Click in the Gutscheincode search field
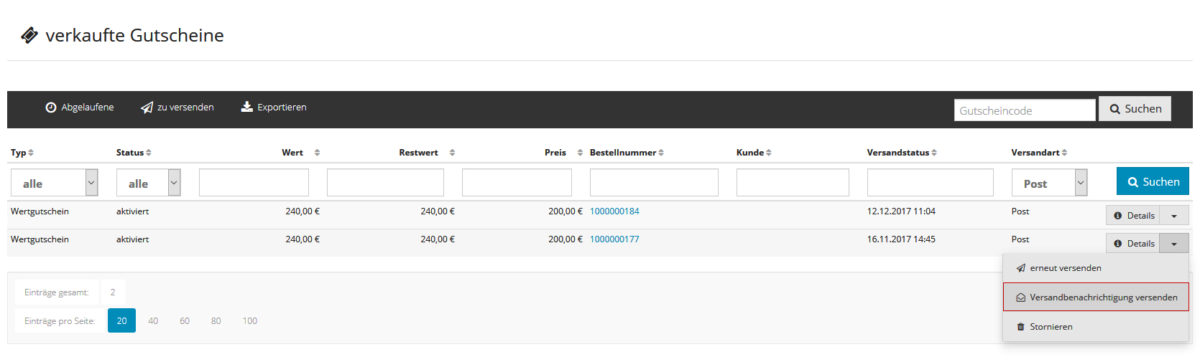This screenshot has height=362, width=1200. 1025,110
